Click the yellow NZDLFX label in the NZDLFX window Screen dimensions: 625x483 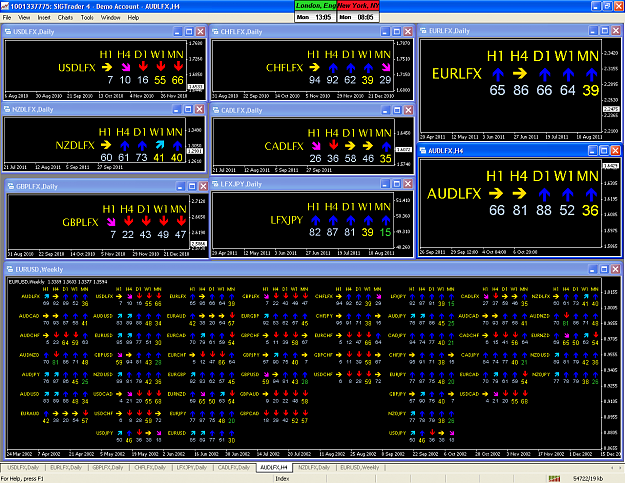tap(75, 145)
